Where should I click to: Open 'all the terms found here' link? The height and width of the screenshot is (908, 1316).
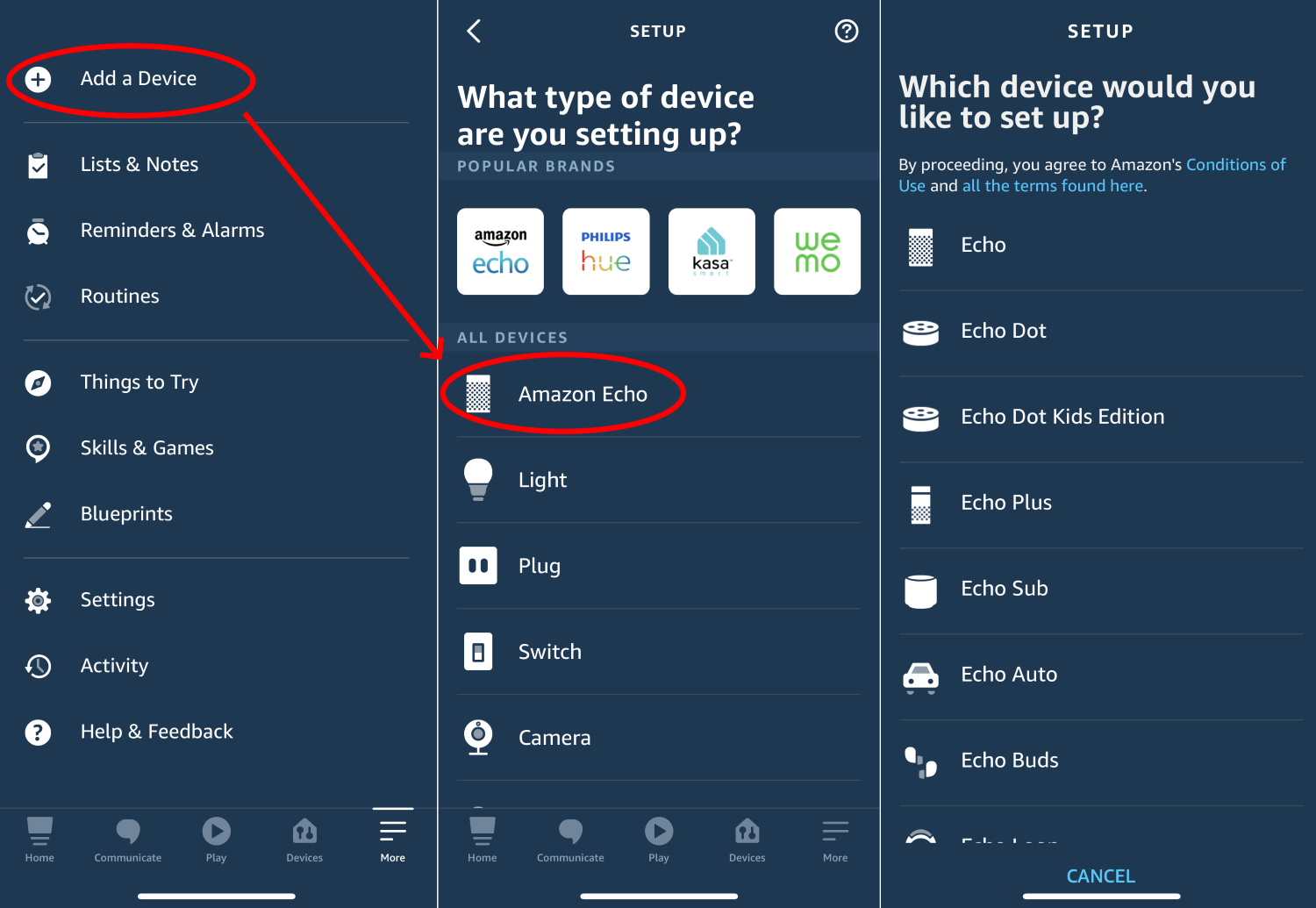(x=1052, y=186)
